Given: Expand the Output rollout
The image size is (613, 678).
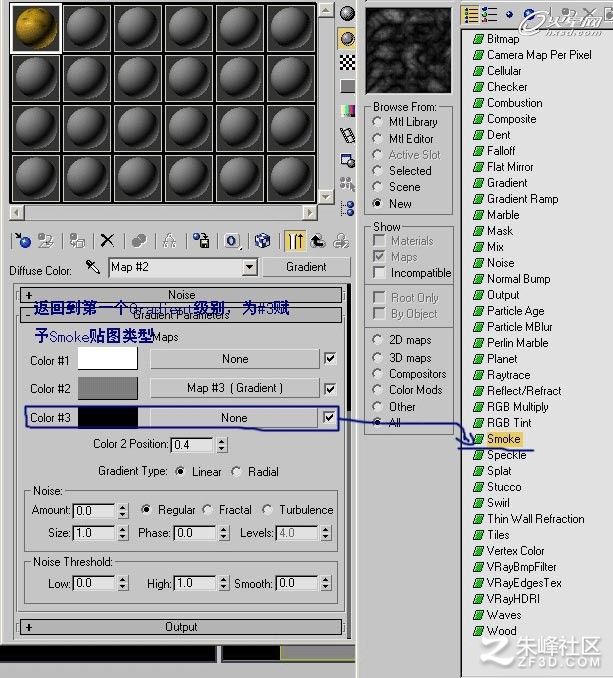Looking at the screenshot, I should [181, 627].
